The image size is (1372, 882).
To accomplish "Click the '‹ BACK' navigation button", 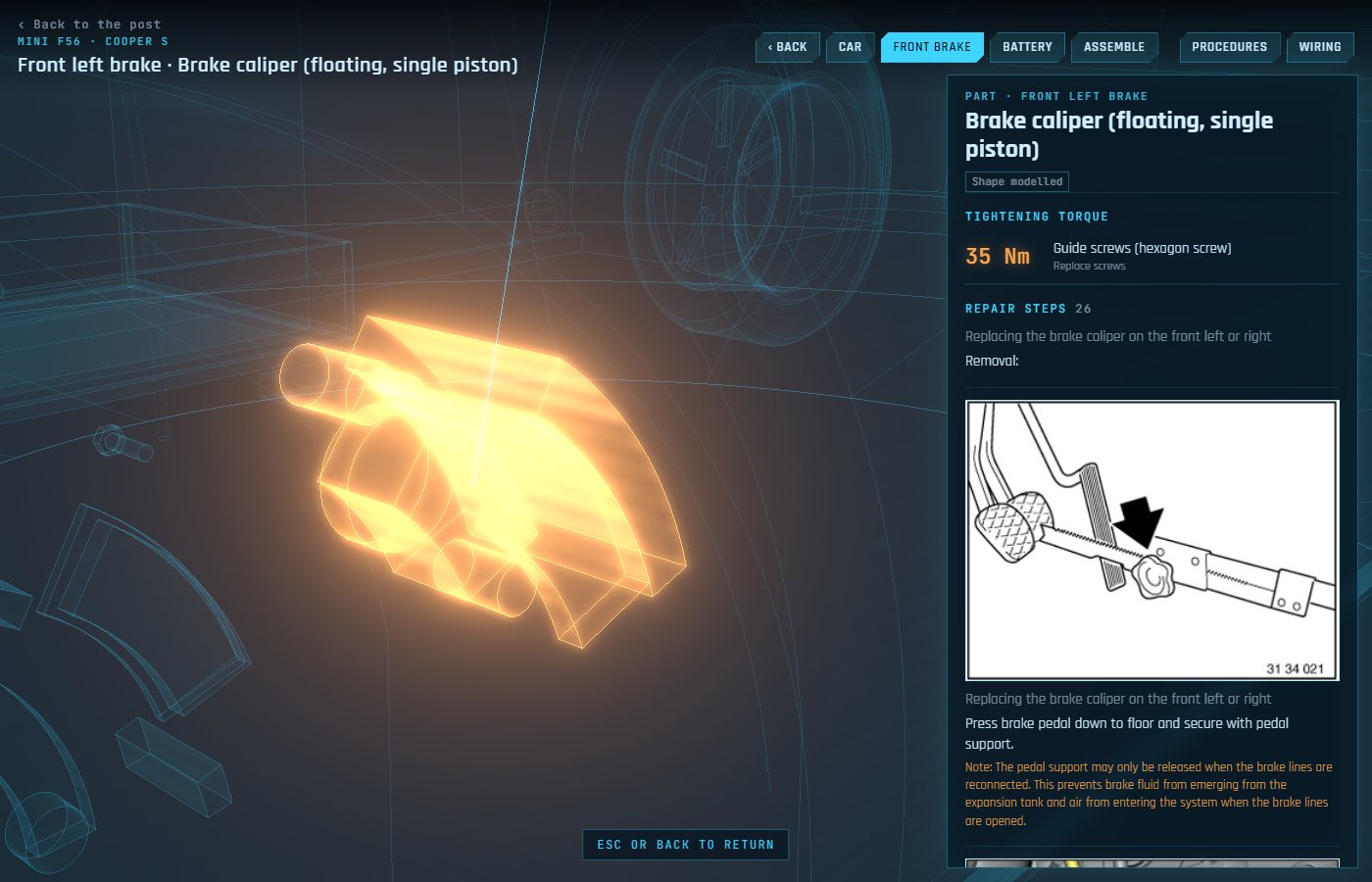I will point(788,47).
